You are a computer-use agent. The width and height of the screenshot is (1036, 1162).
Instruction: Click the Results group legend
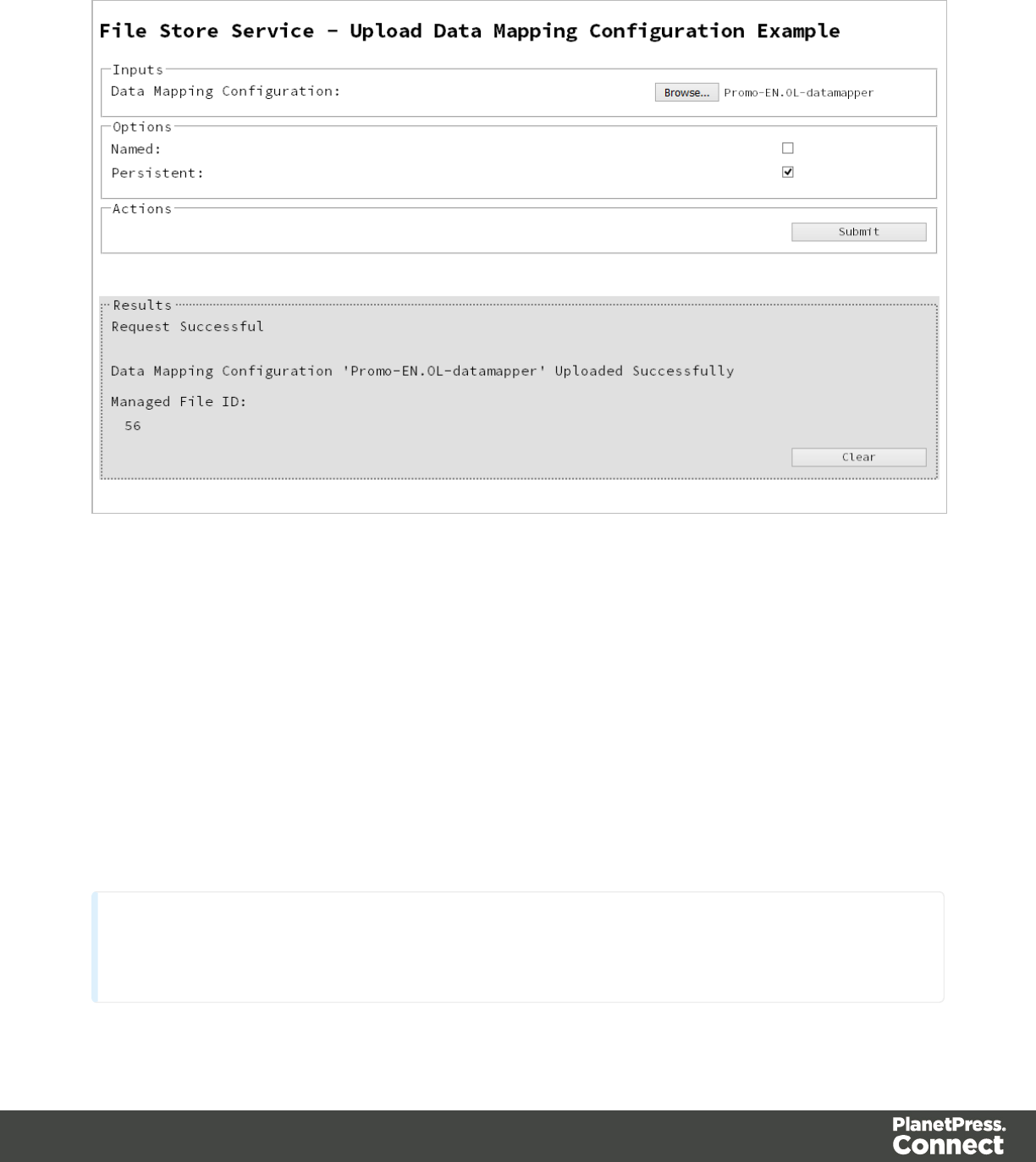[x=142, y=305]
